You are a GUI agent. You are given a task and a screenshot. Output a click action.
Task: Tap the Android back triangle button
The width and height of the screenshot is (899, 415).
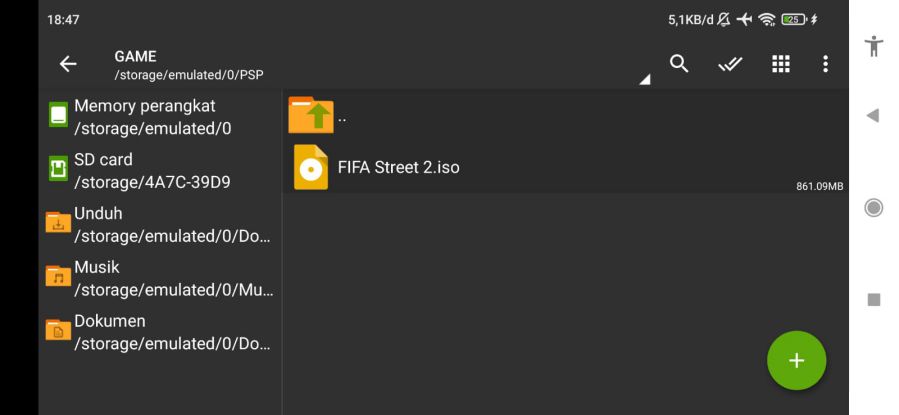tap(873, 115)
